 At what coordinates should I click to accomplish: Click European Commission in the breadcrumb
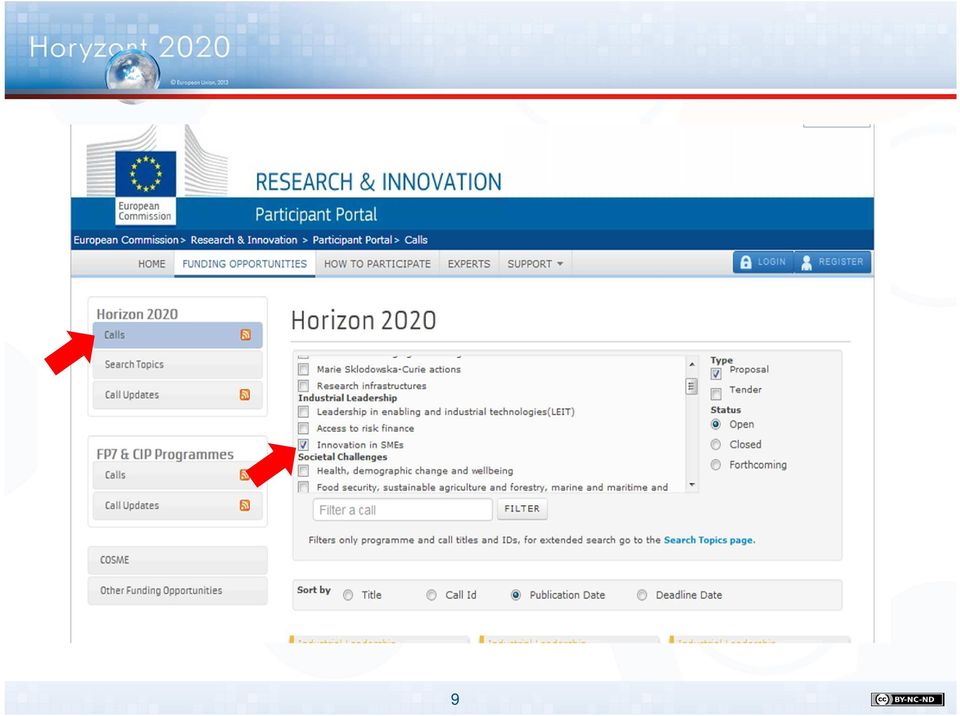click(126, 240)
